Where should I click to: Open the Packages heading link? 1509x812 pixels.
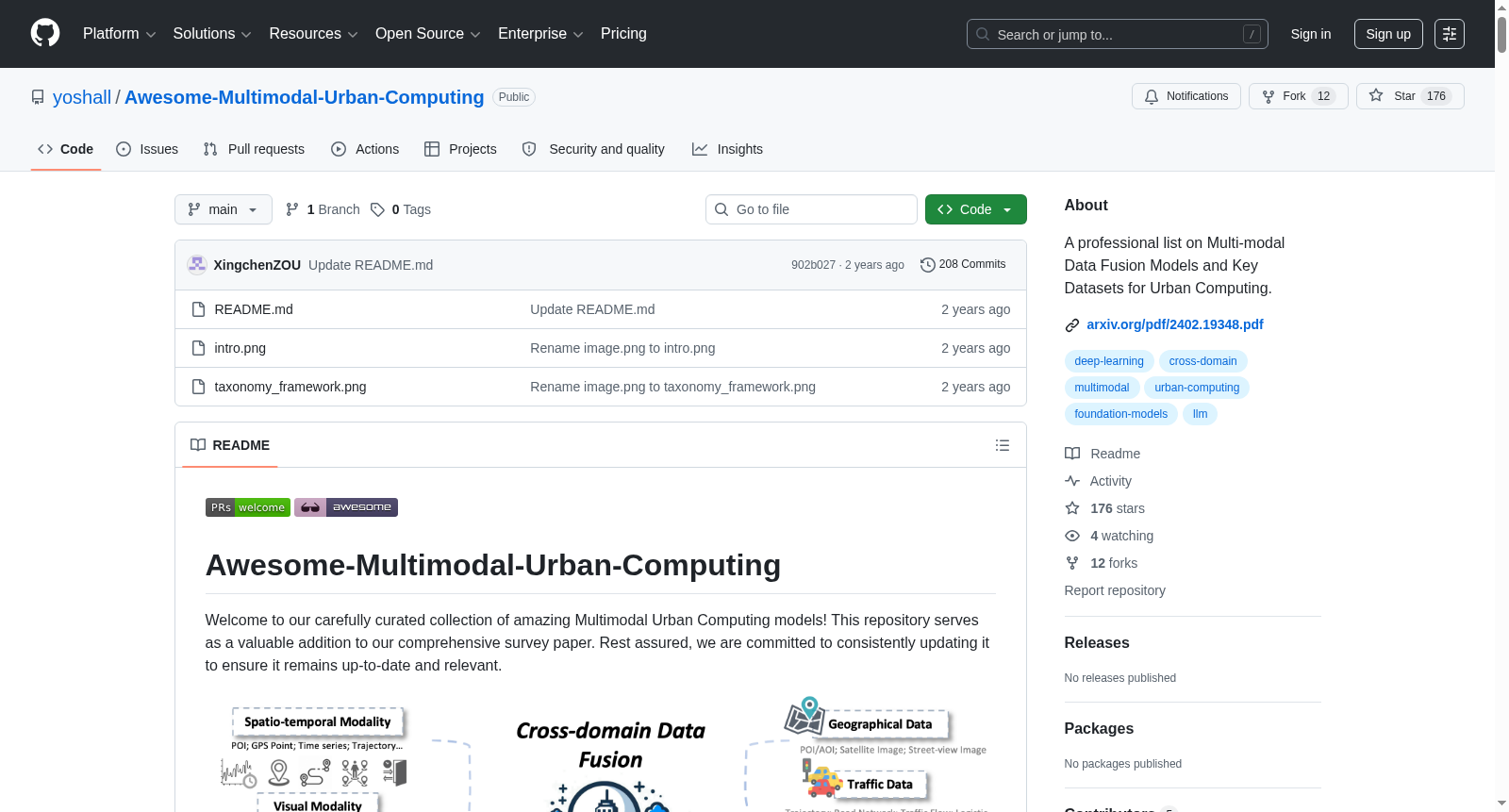point(1099,728)
